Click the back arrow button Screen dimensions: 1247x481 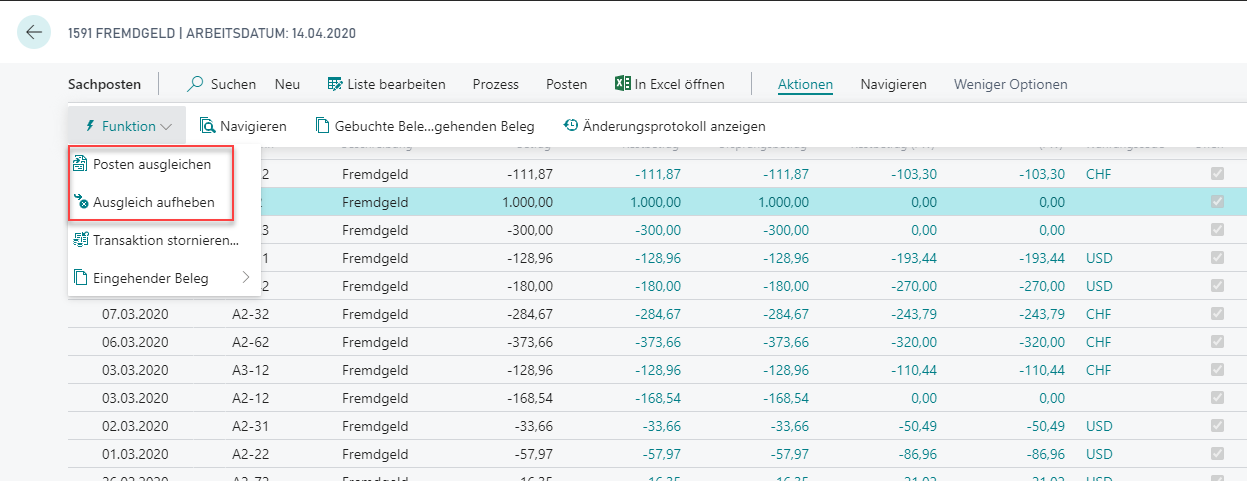pos(35,32)
